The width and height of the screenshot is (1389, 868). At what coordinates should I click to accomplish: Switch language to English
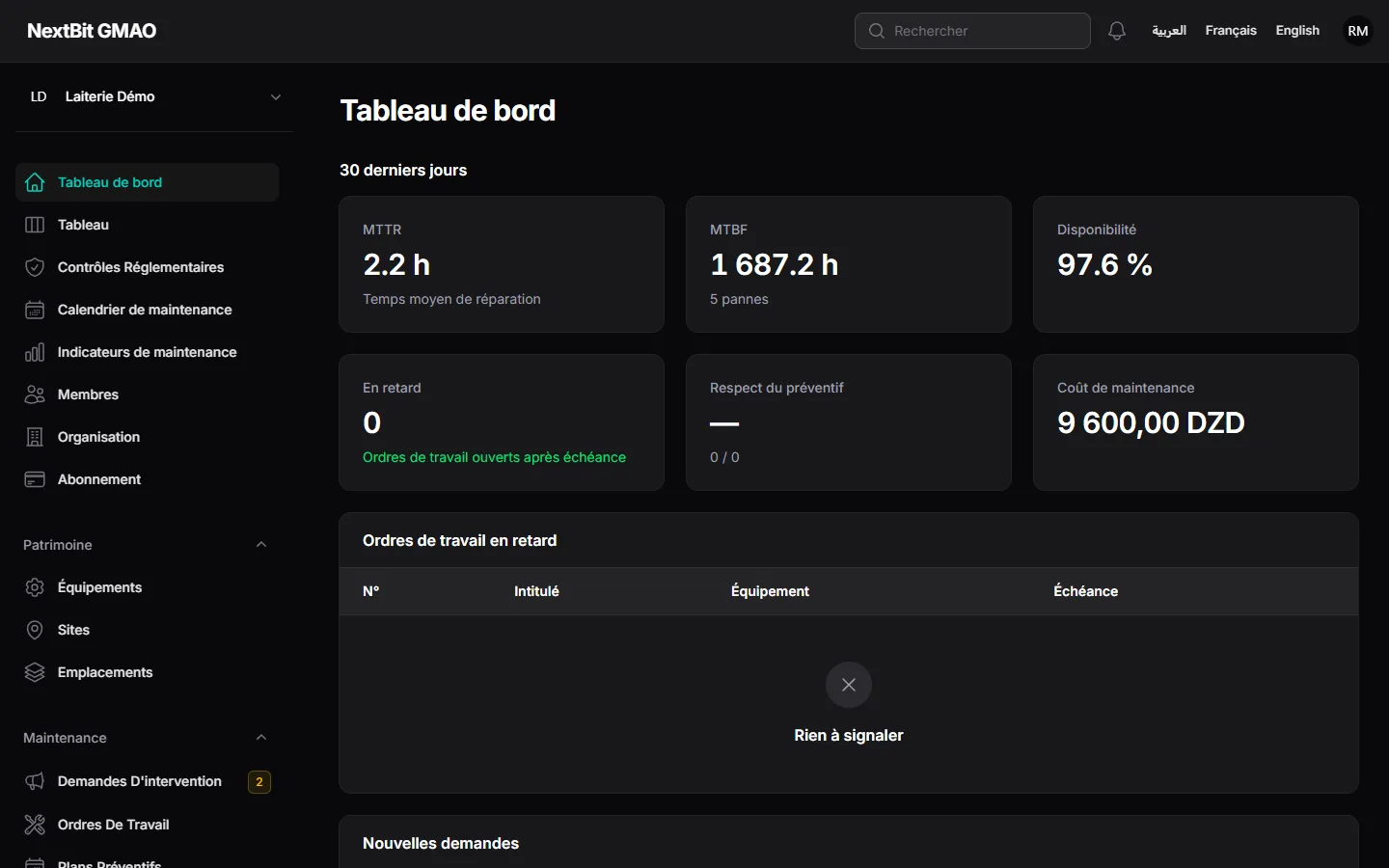click(x=1297, y=31)
